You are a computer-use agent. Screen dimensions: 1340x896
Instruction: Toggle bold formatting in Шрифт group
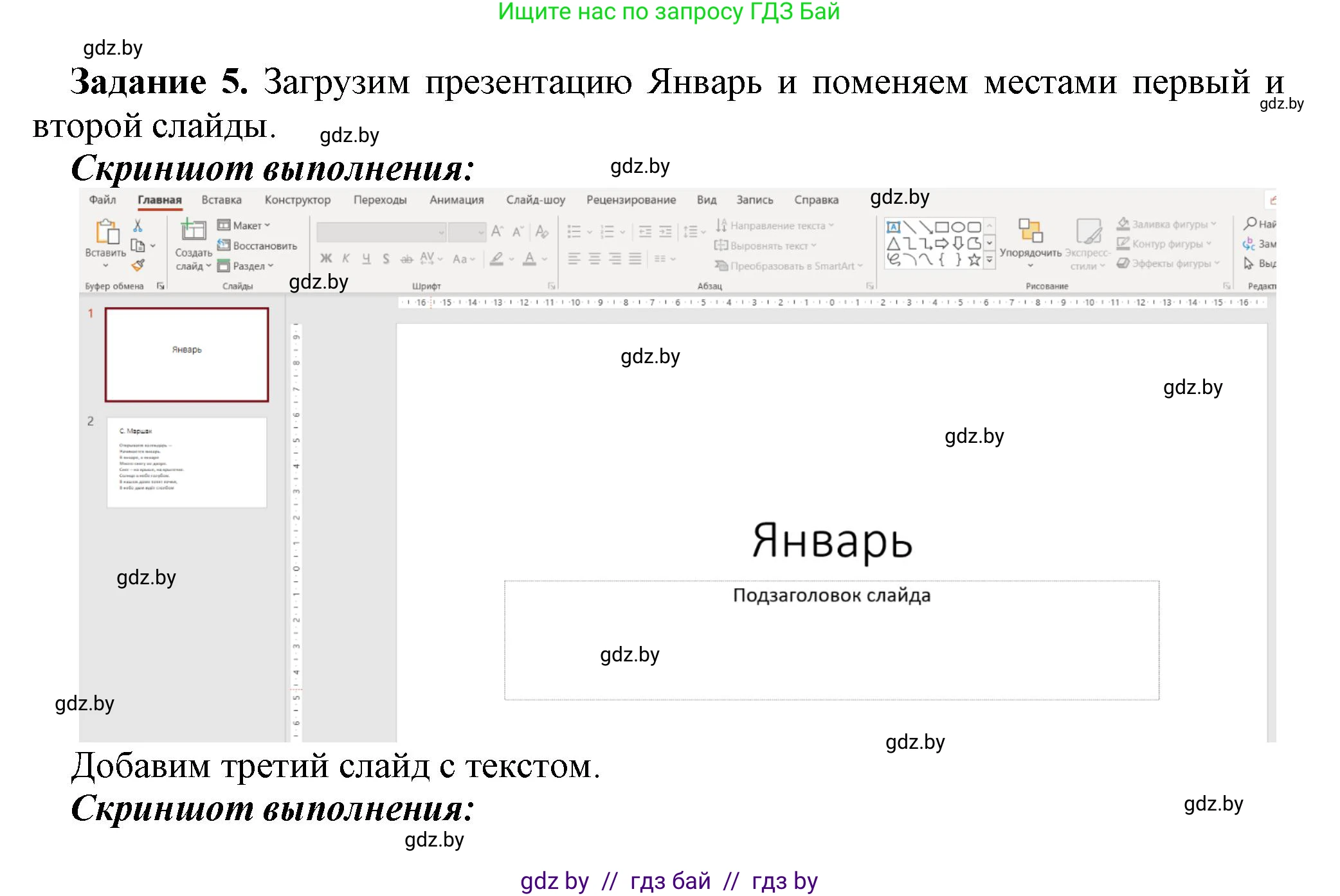pyautogui.click(x=325, y=258)
